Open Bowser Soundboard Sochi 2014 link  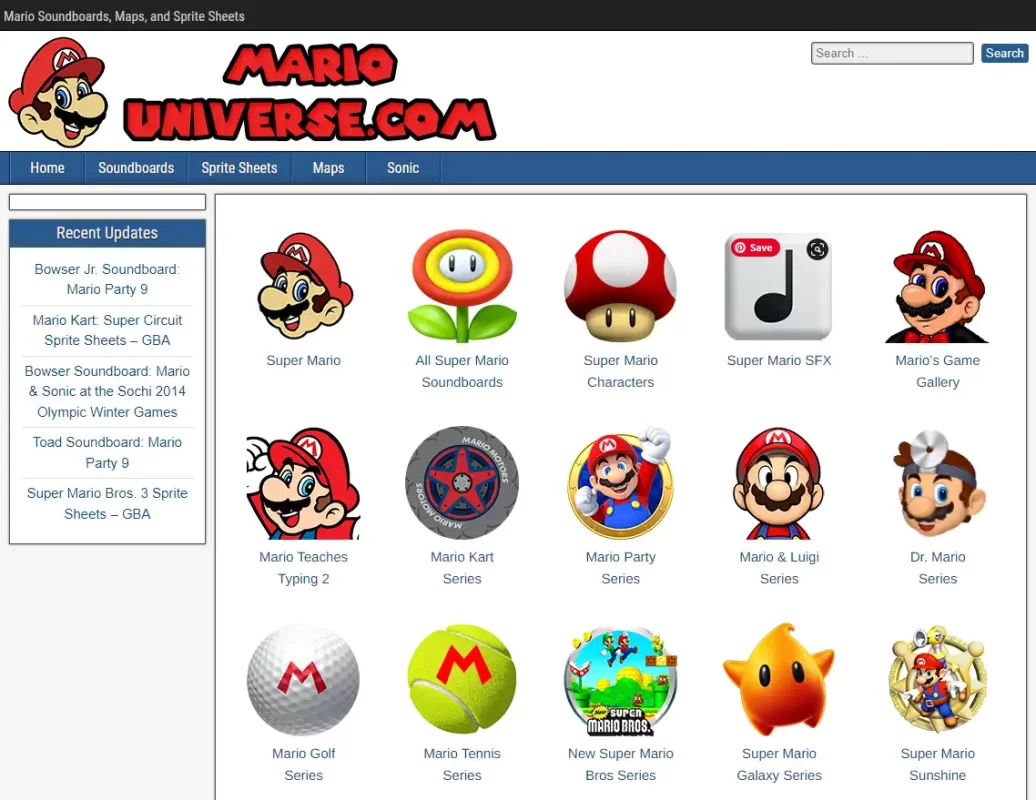pyautogui.click(x=107, y=391)
